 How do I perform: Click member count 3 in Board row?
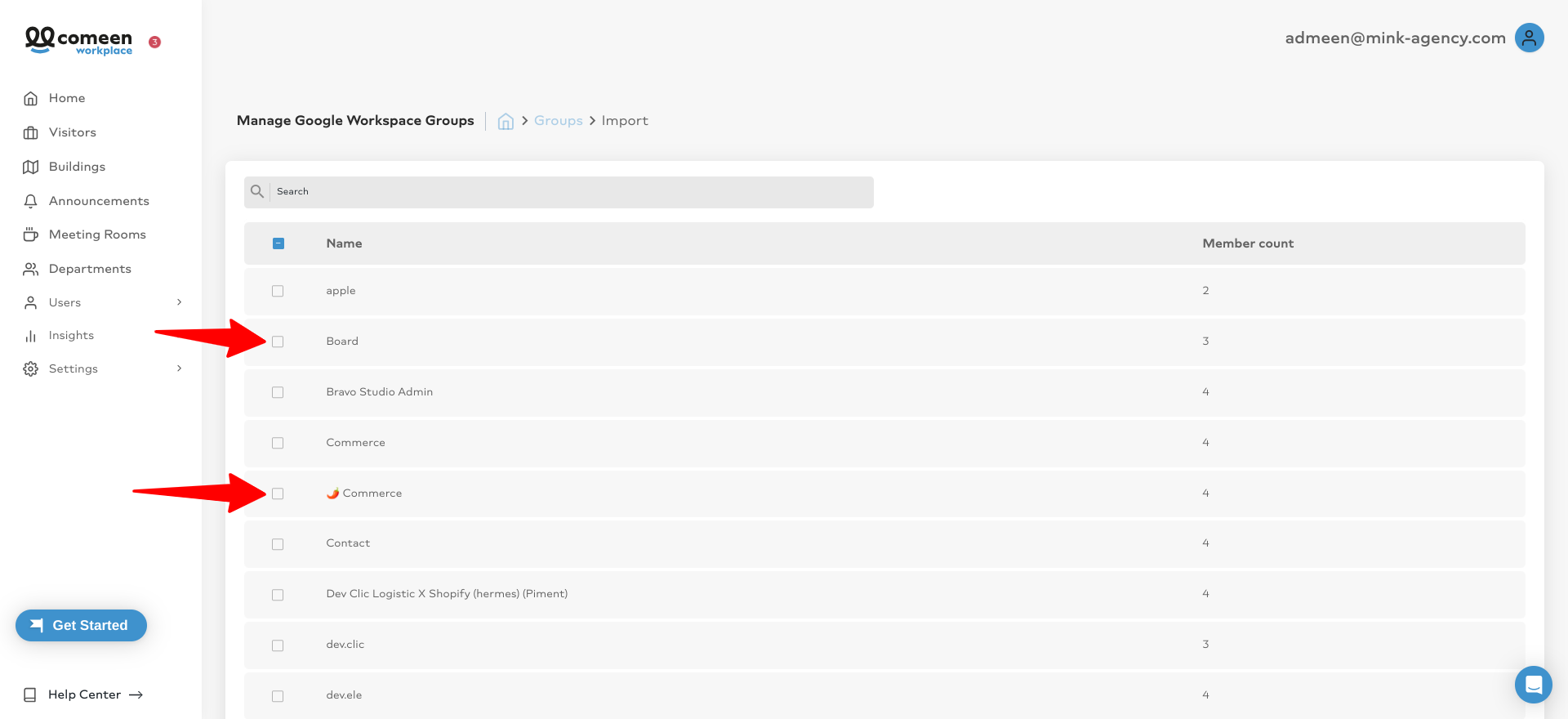click(1205, 342)
